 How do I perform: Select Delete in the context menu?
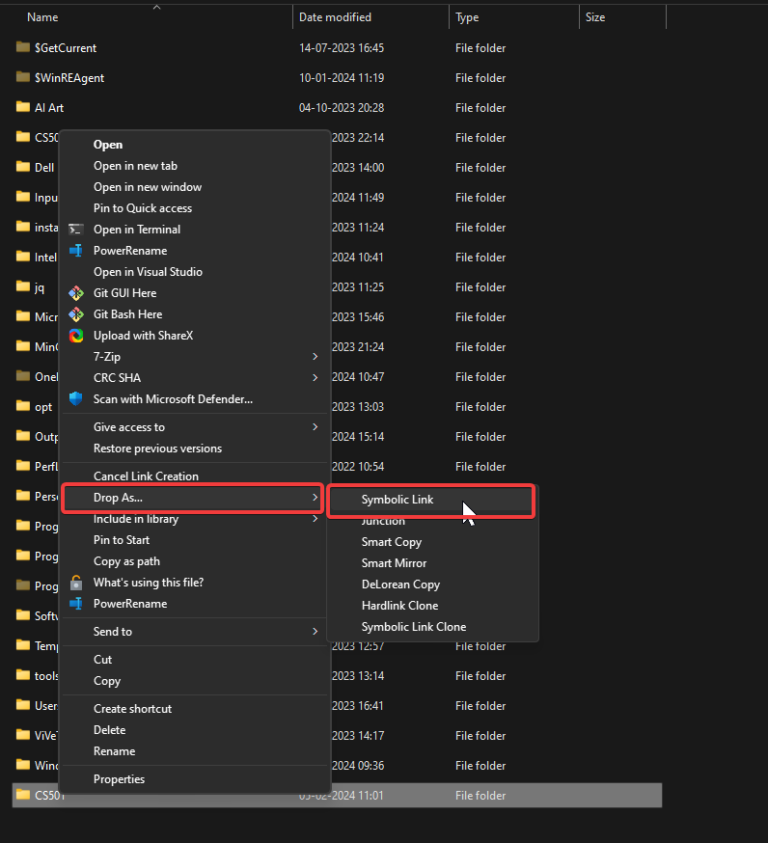coord(110,730)
